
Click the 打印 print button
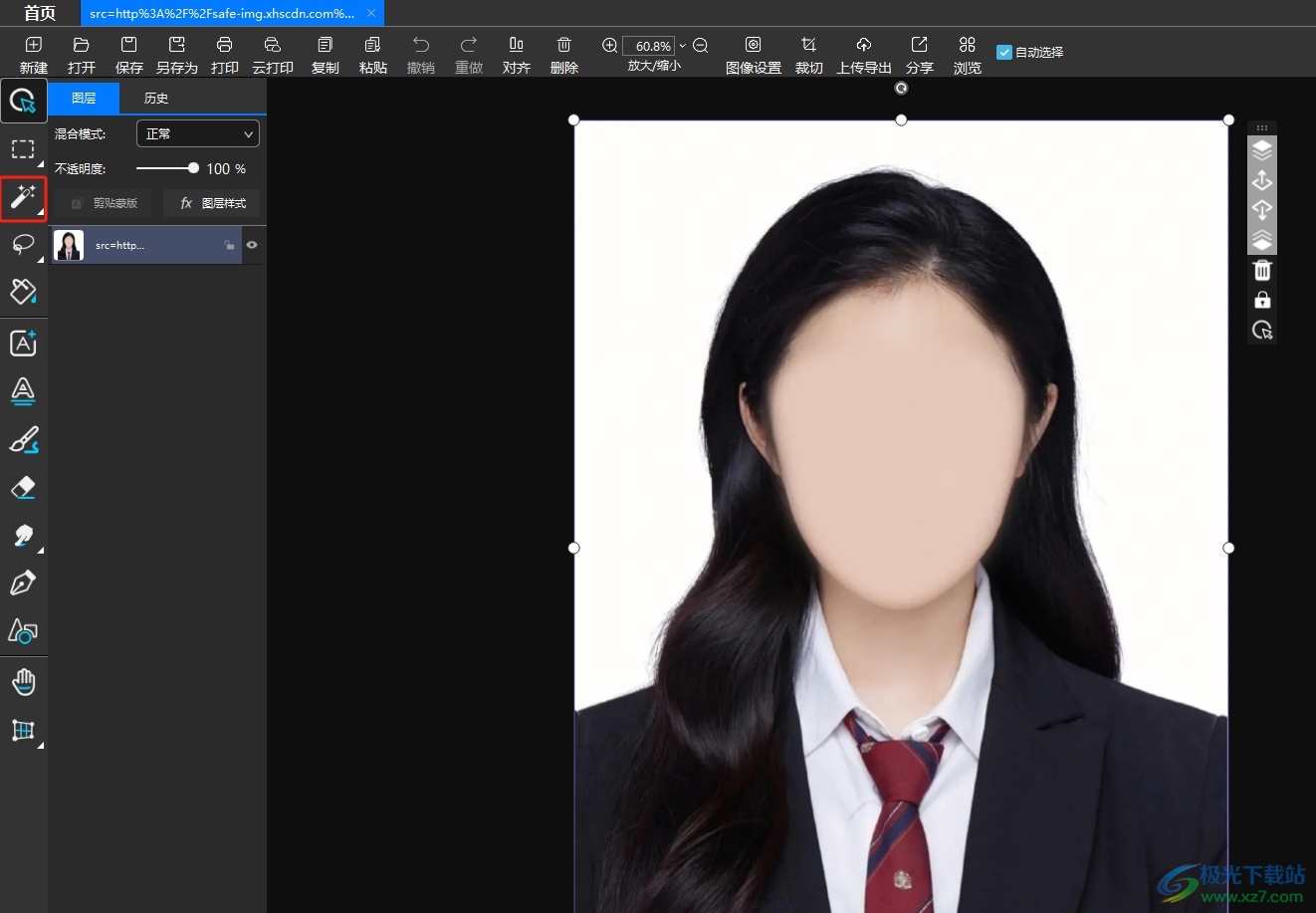pos(225,55)
